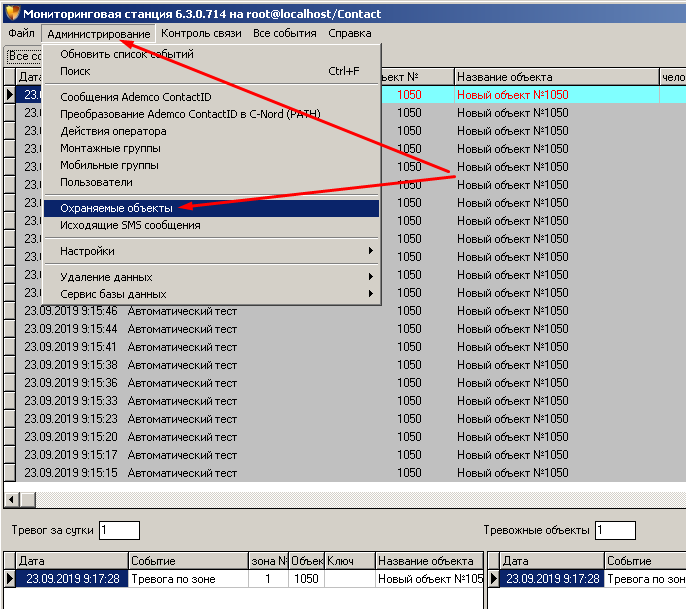Select event row 23.09.2019 9:15:33
Viewport: 686px width, 609px height.
[351, 401]
